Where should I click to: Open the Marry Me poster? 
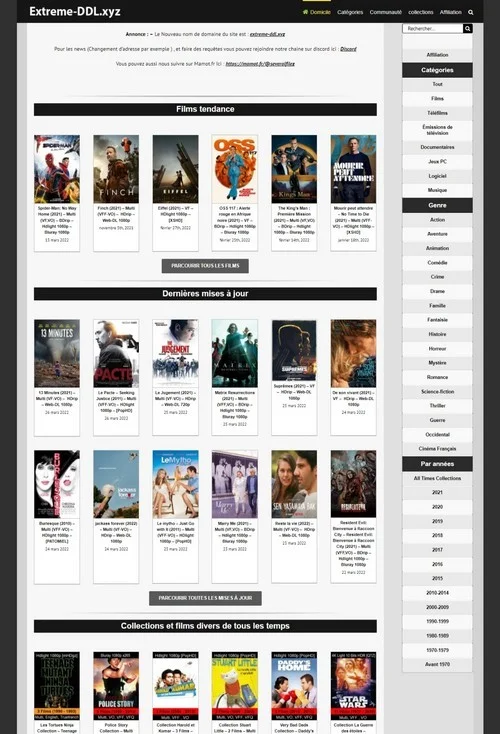coord(235,484)
